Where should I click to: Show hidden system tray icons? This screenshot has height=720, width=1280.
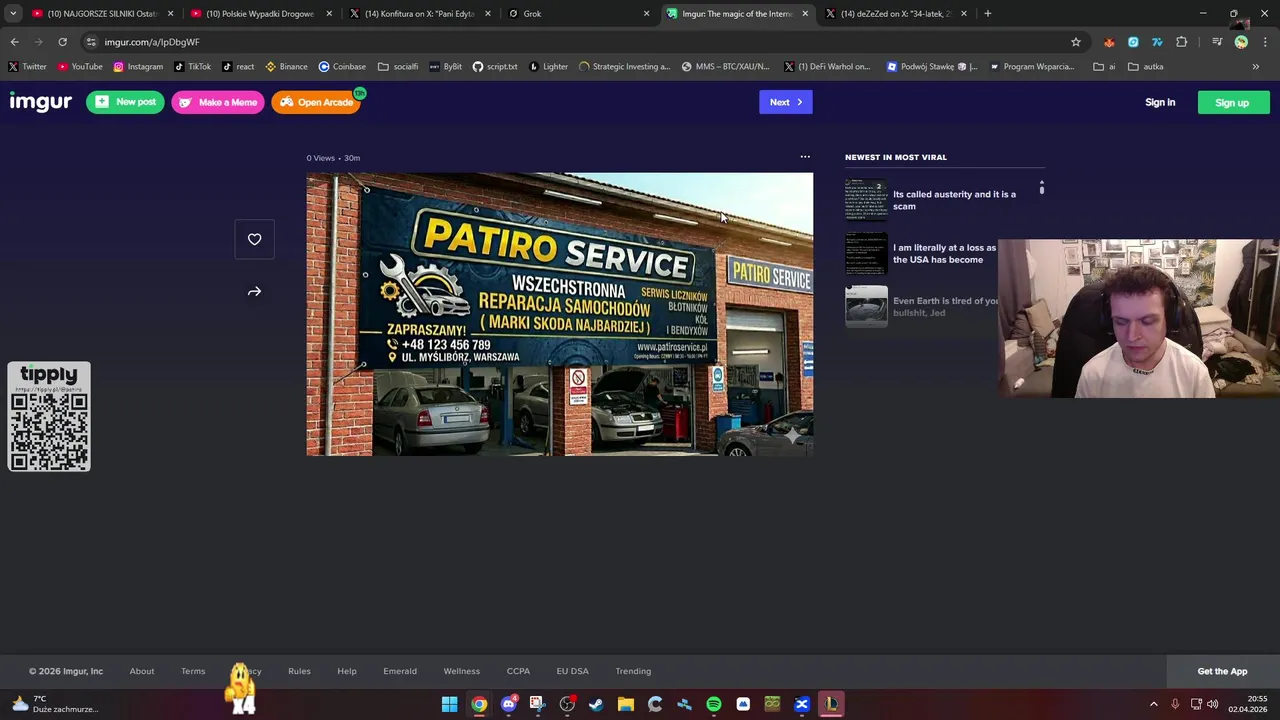coord(1153,704)
